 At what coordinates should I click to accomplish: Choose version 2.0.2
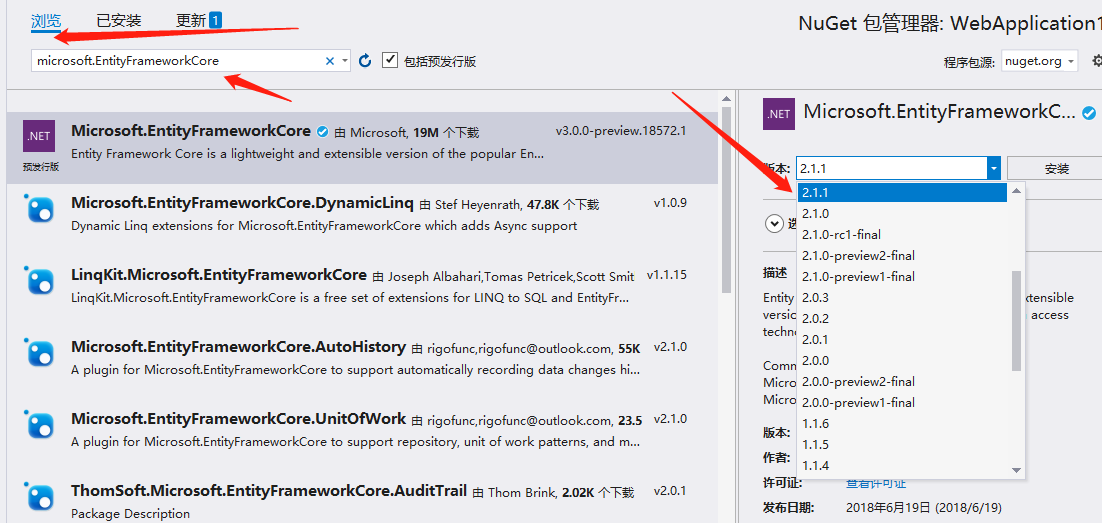click(903, 318)
